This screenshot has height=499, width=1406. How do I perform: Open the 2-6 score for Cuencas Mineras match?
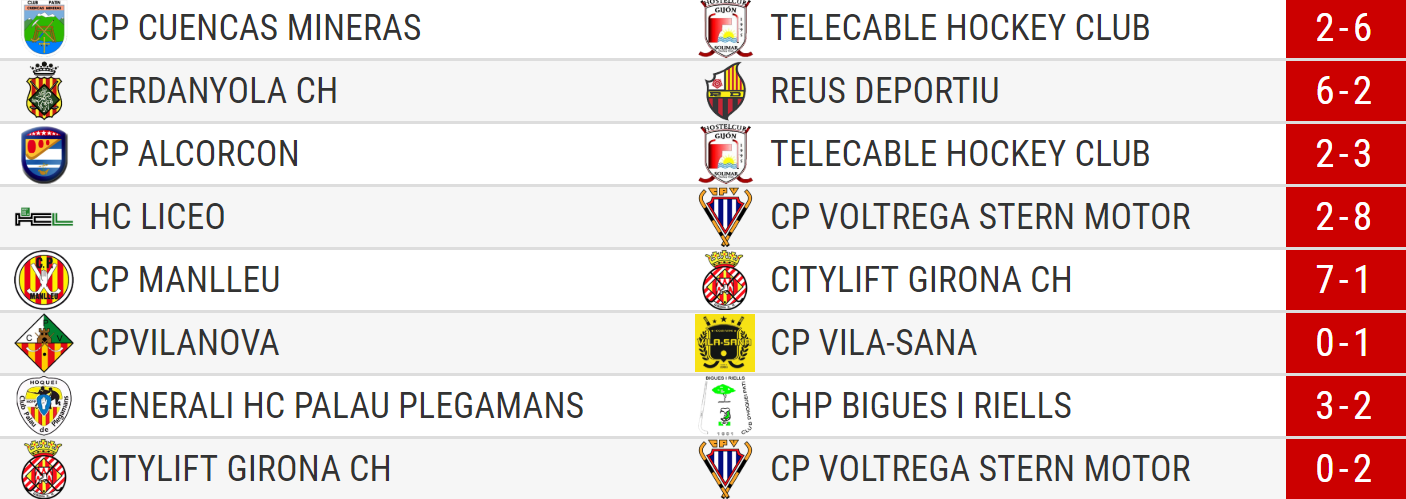[x=1343, y=28]
